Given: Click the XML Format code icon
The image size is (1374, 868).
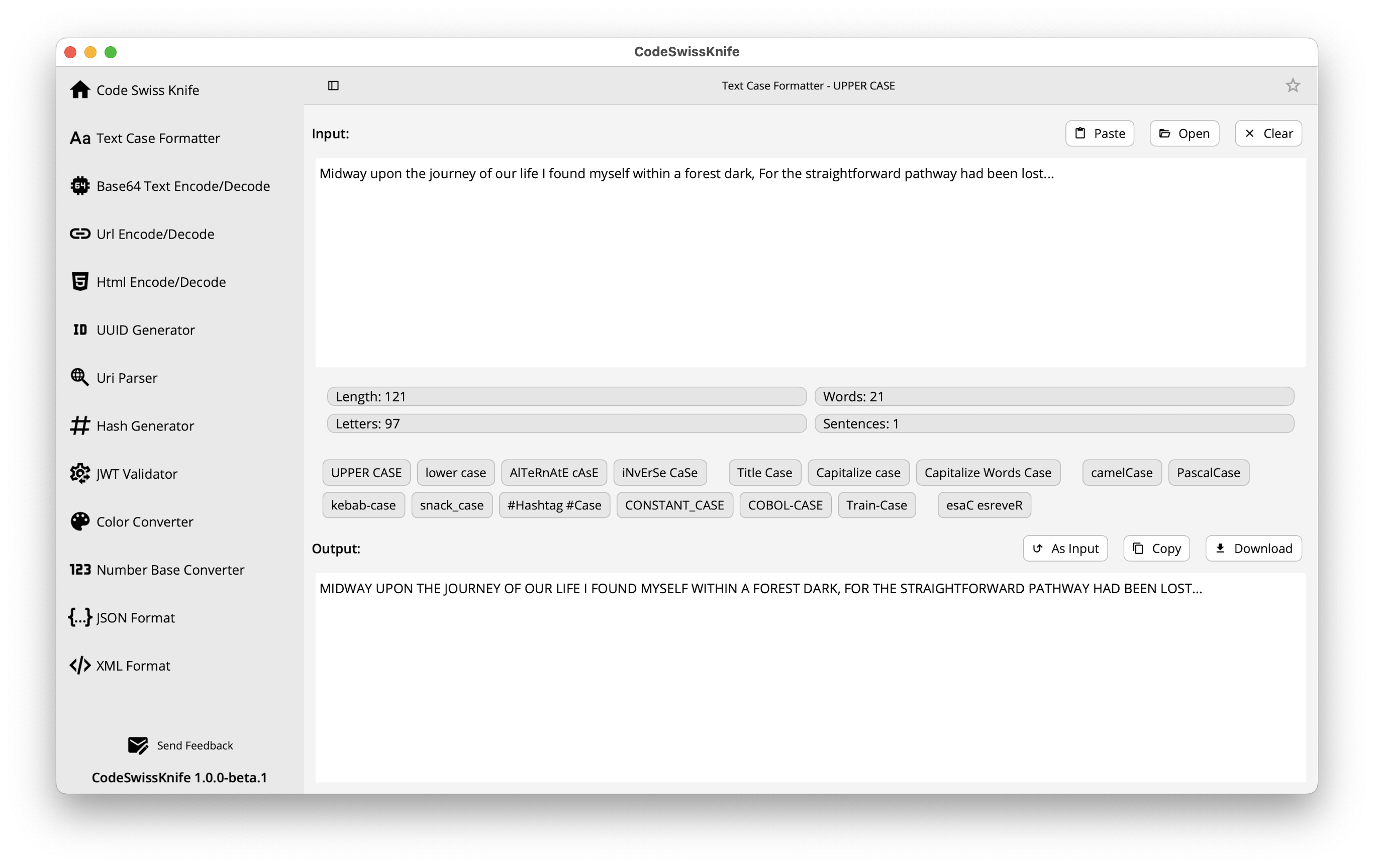Looking at the screenshot, I should (80, 665).
